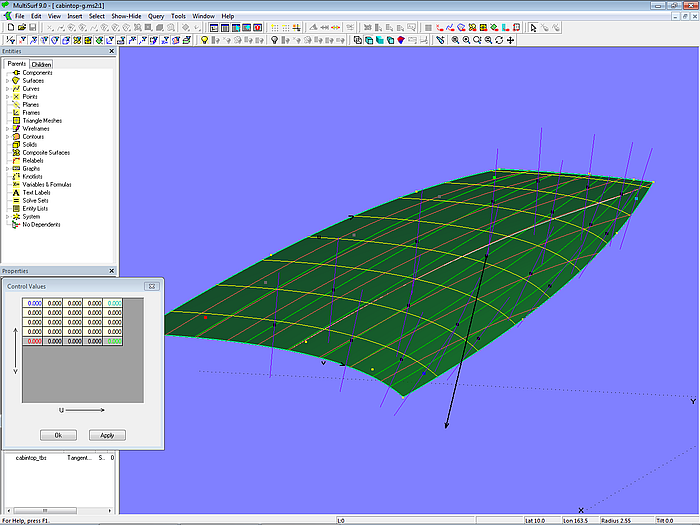Screen dimensions: 700x525
Task: Click the Composite Surfaces entity icon
Action: [x=16, y=153]
